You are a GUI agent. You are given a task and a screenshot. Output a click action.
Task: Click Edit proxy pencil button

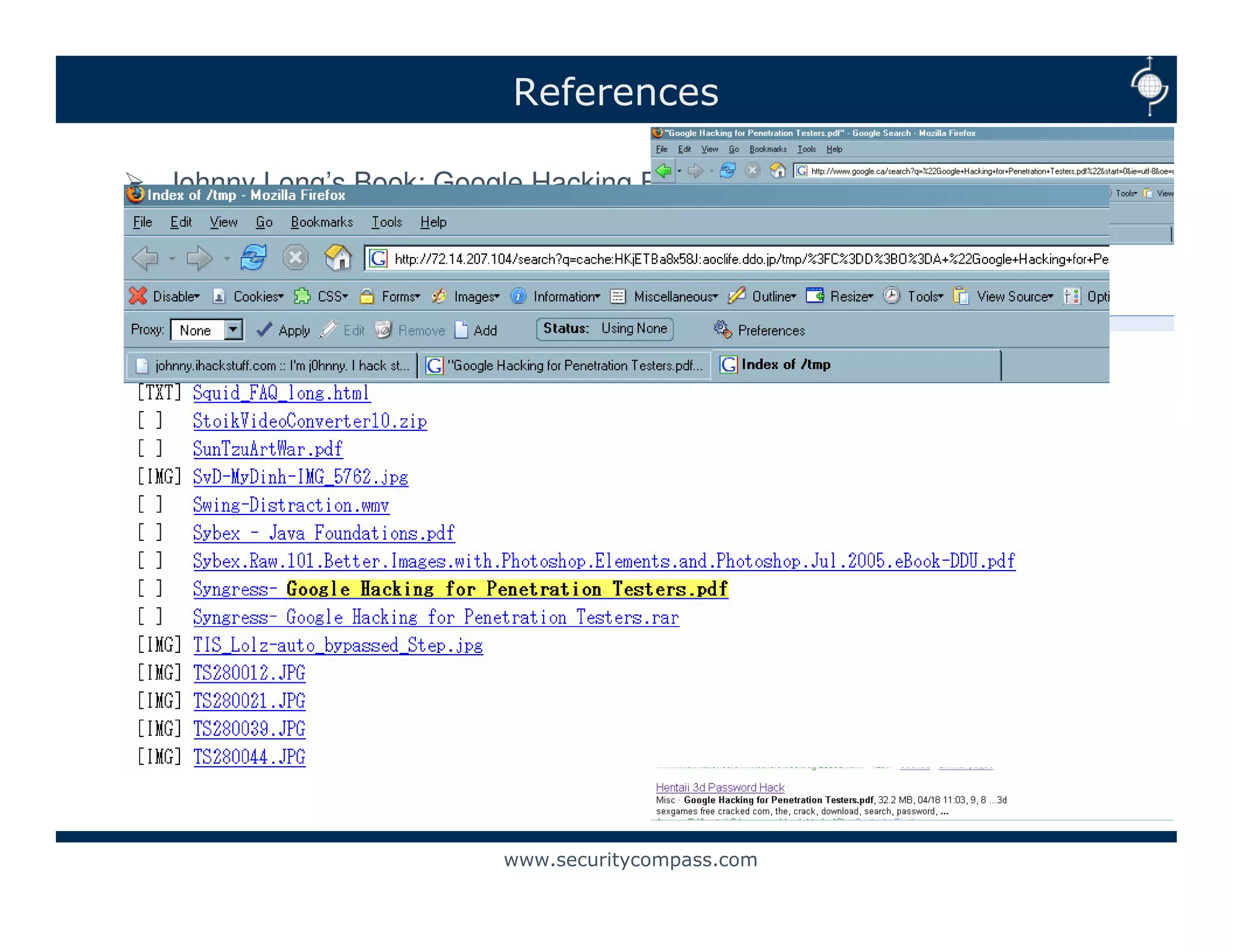pyautogui.click(x=343, y=330)
